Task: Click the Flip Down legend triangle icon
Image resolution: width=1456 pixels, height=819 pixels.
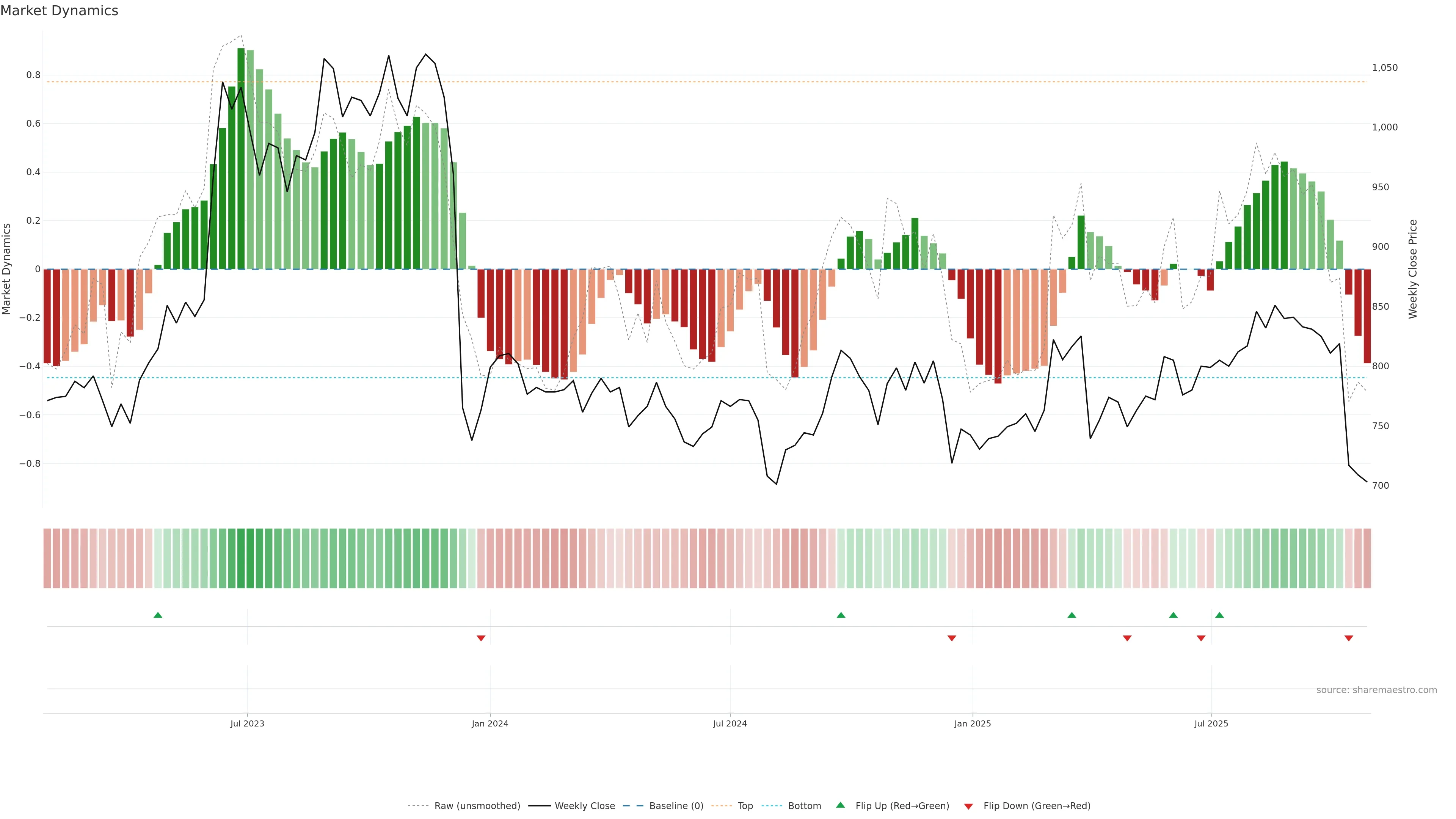Action: (x=968, y=806)
